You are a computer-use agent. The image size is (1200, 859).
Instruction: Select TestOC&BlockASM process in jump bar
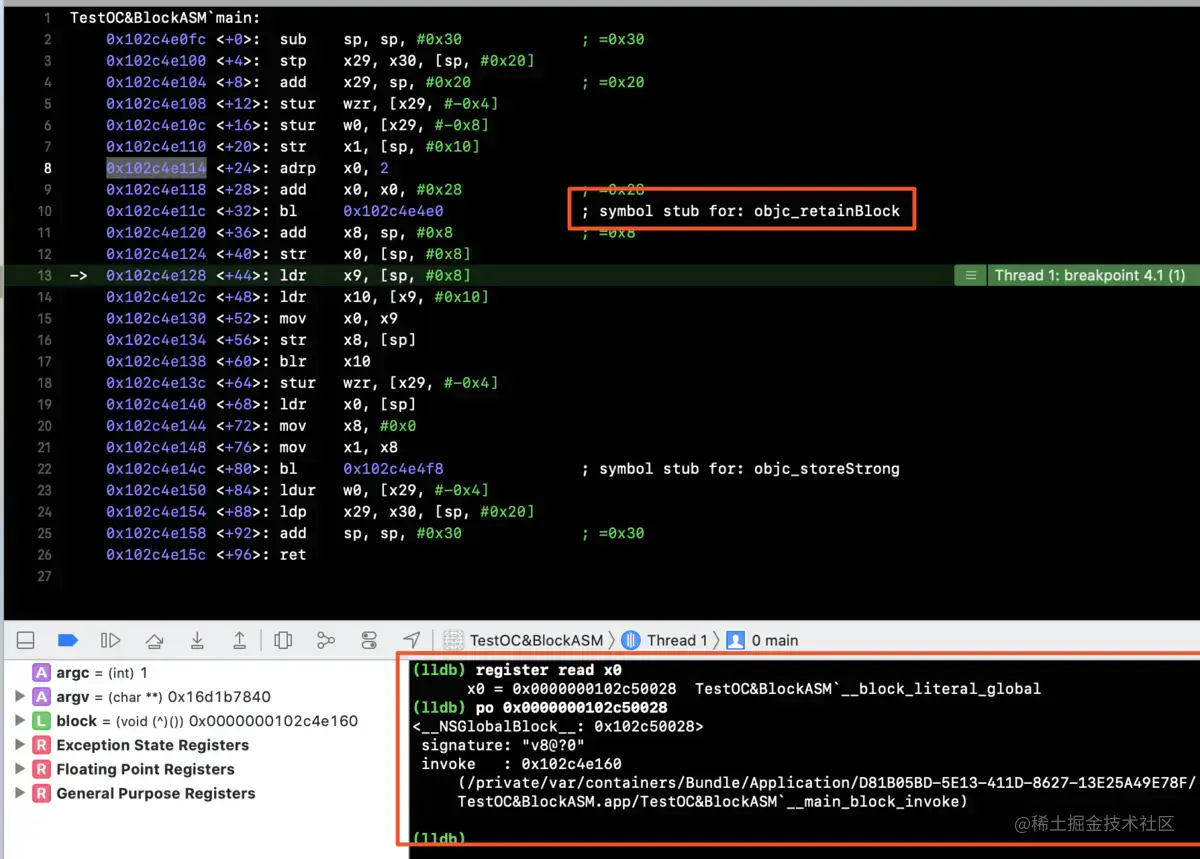(524, 640)
